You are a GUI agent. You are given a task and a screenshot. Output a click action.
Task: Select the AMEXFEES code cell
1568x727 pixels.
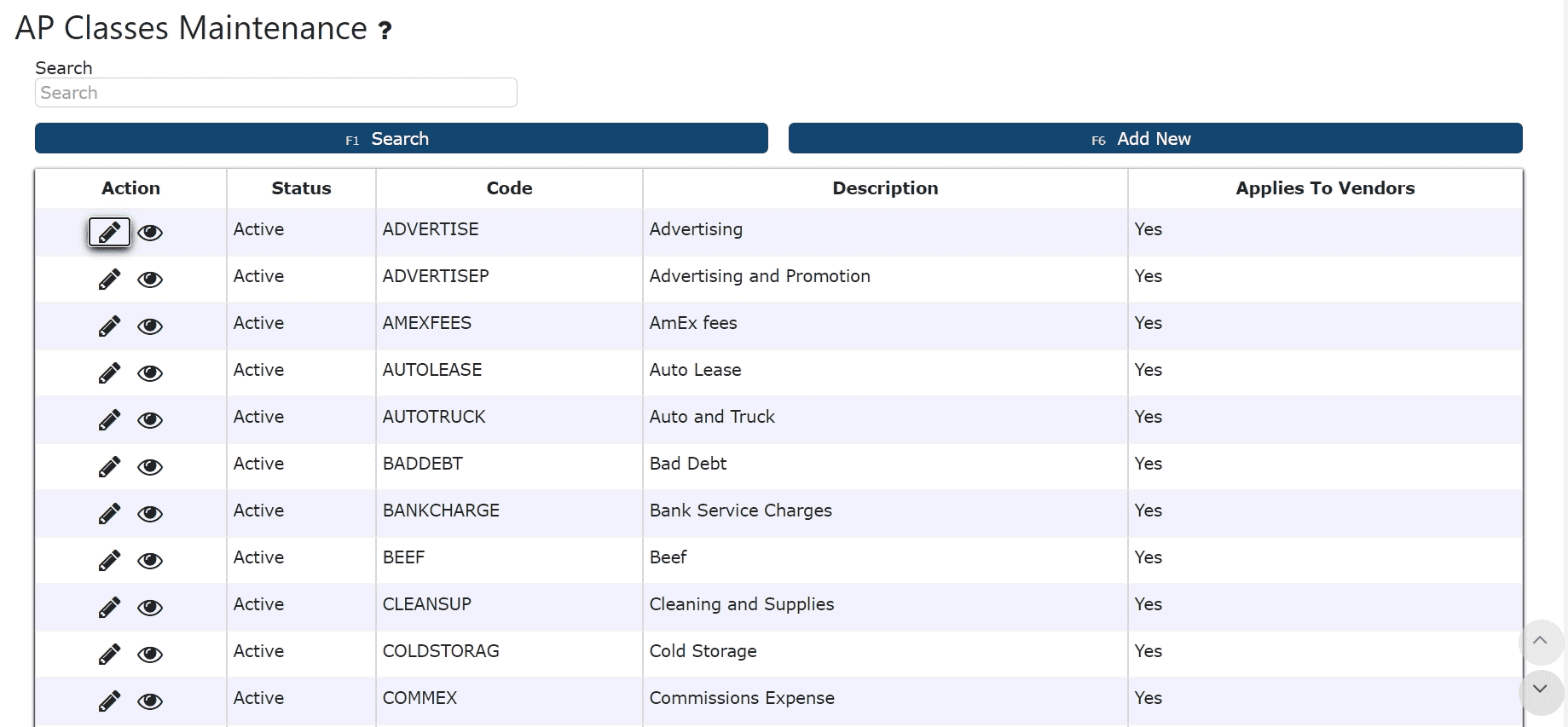pos(509,324)
